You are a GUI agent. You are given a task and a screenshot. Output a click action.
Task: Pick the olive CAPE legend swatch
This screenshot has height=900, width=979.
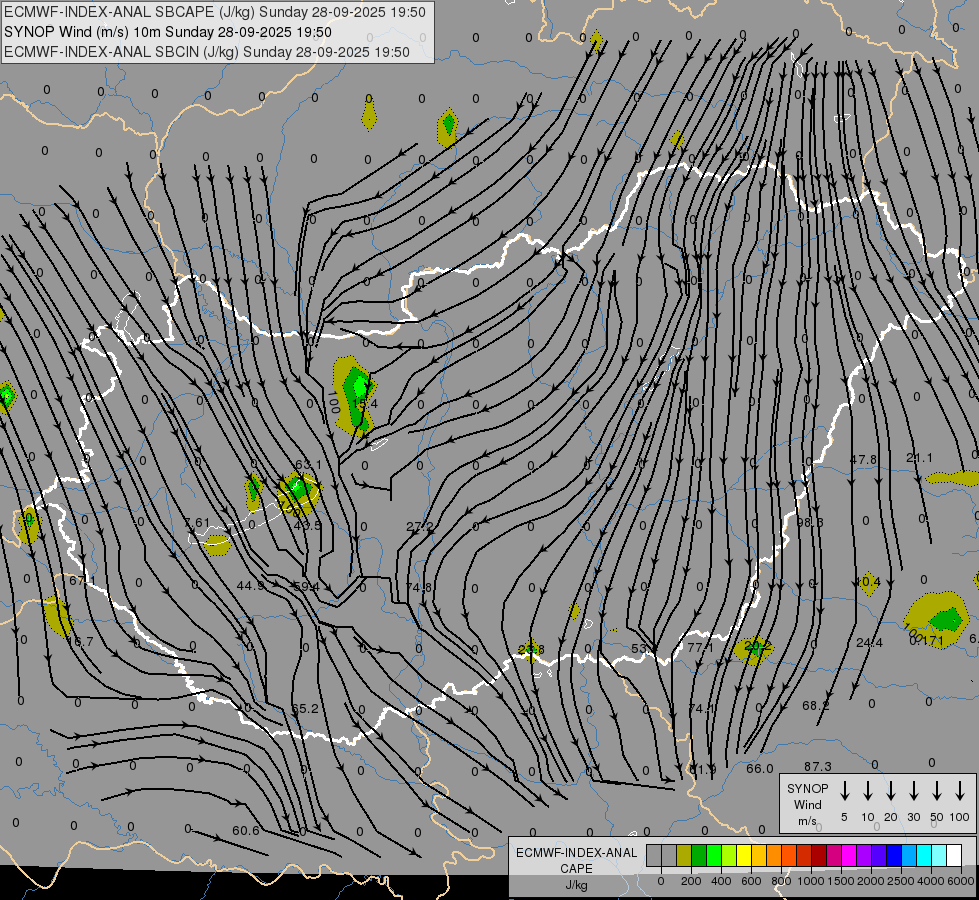(x=684, y=856)
